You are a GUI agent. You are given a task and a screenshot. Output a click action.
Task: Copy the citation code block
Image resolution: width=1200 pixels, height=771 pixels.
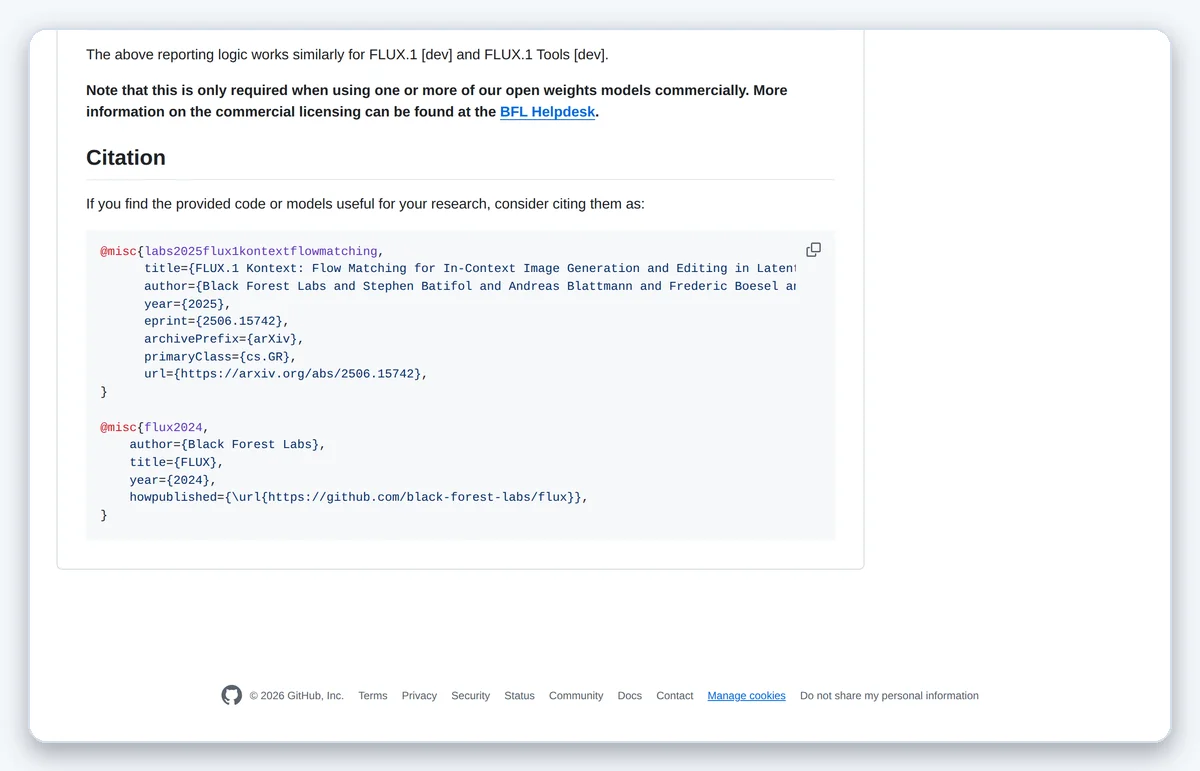(x=813, y=250)
